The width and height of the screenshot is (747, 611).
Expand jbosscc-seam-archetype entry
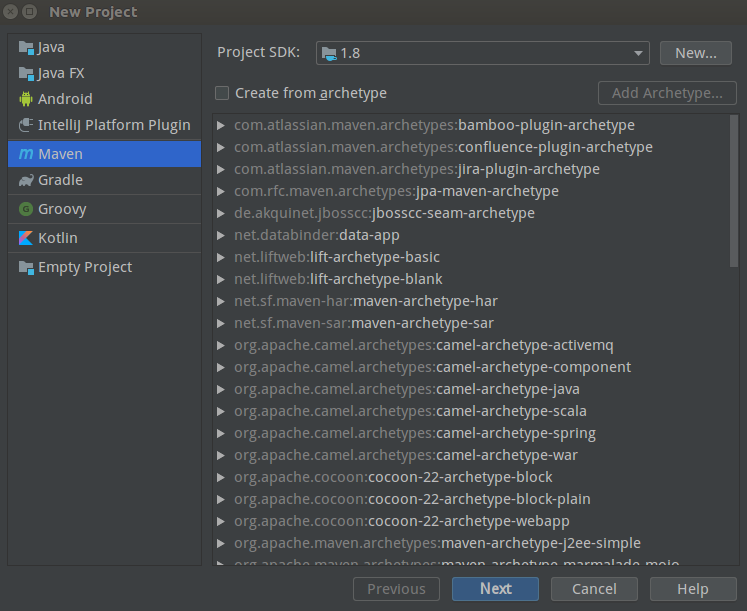coord(221,213)
